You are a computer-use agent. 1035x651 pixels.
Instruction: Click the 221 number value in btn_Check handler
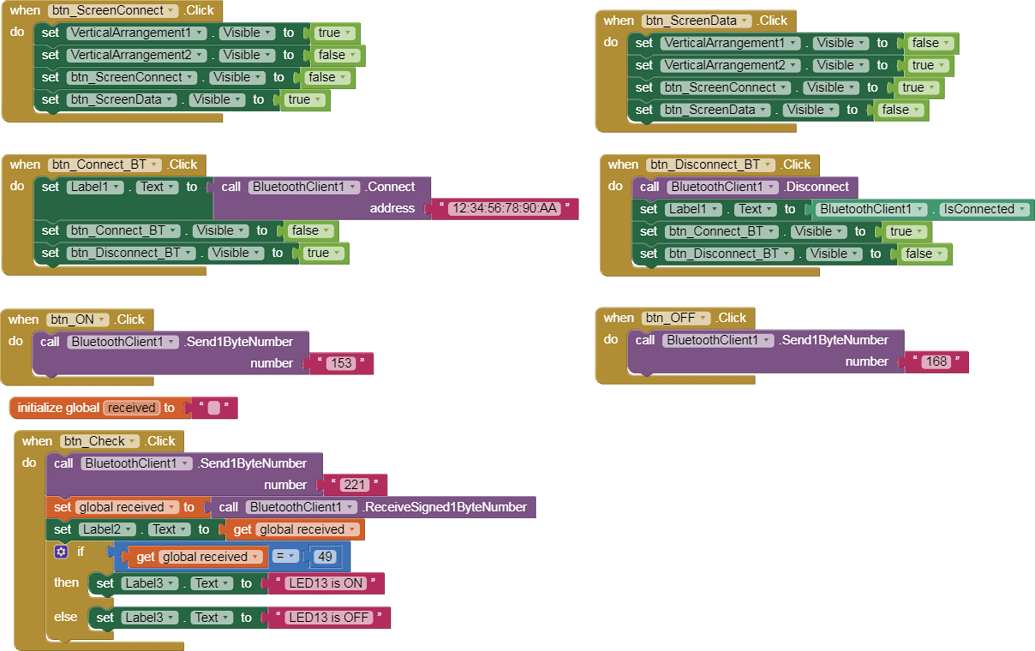[x=354, y=485]
